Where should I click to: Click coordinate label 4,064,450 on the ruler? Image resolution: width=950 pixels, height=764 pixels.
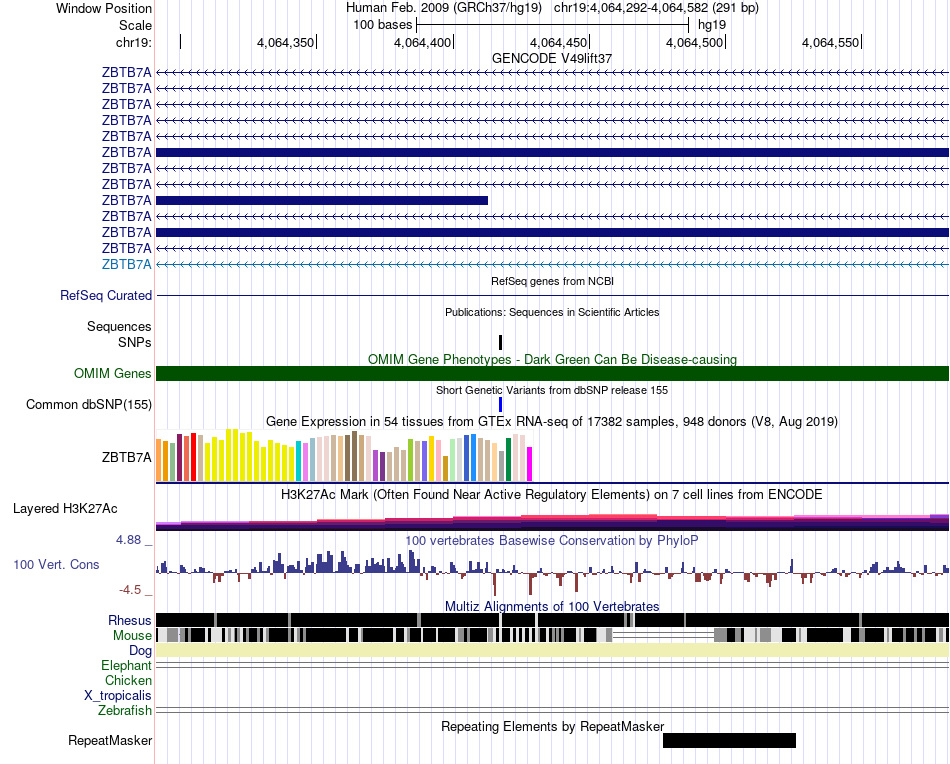click(559, 42)
